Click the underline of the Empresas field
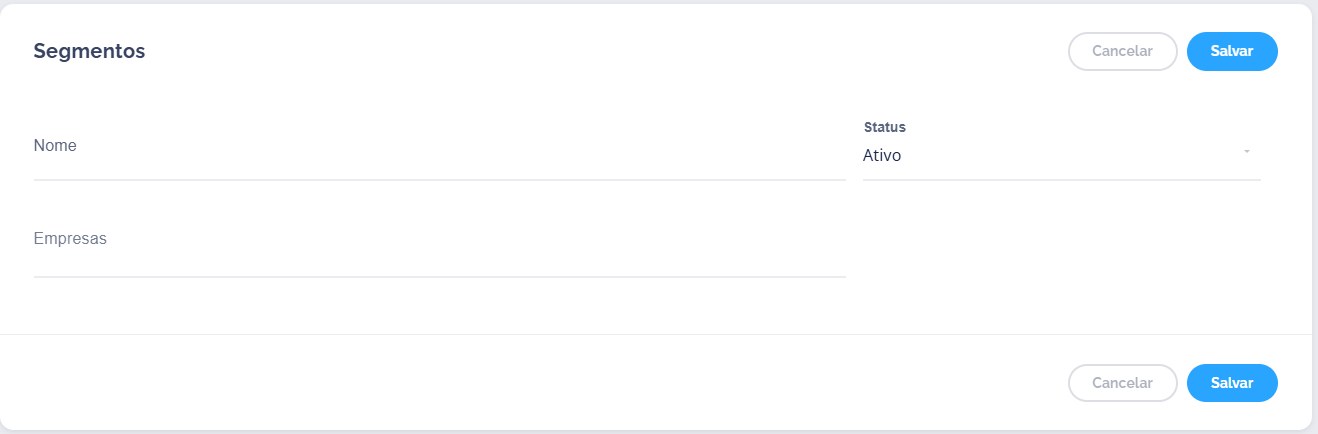 (x=439, y=276)
